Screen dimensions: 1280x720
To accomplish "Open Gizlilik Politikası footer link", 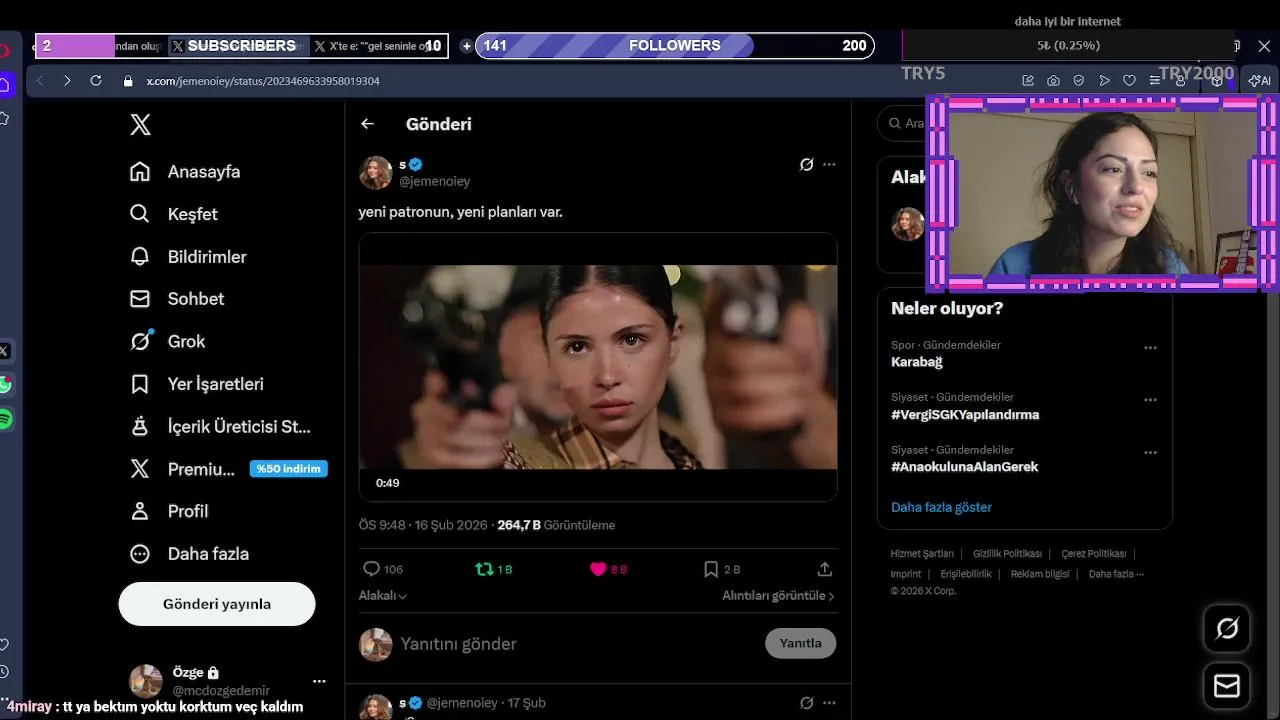I will [x=1007, y=554].
